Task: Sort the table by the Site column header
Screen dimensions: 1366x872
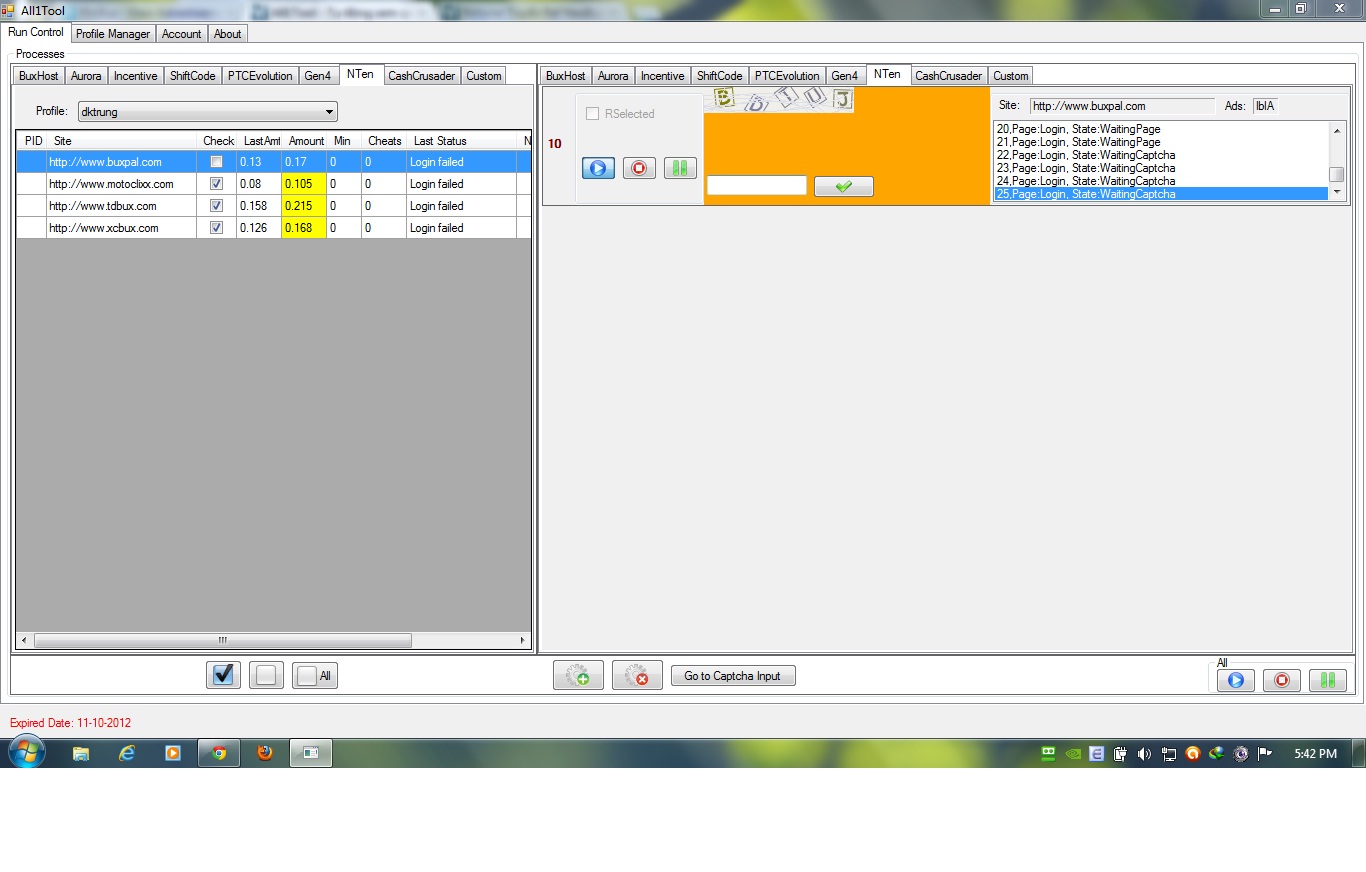Action: (x=122, y=141)
